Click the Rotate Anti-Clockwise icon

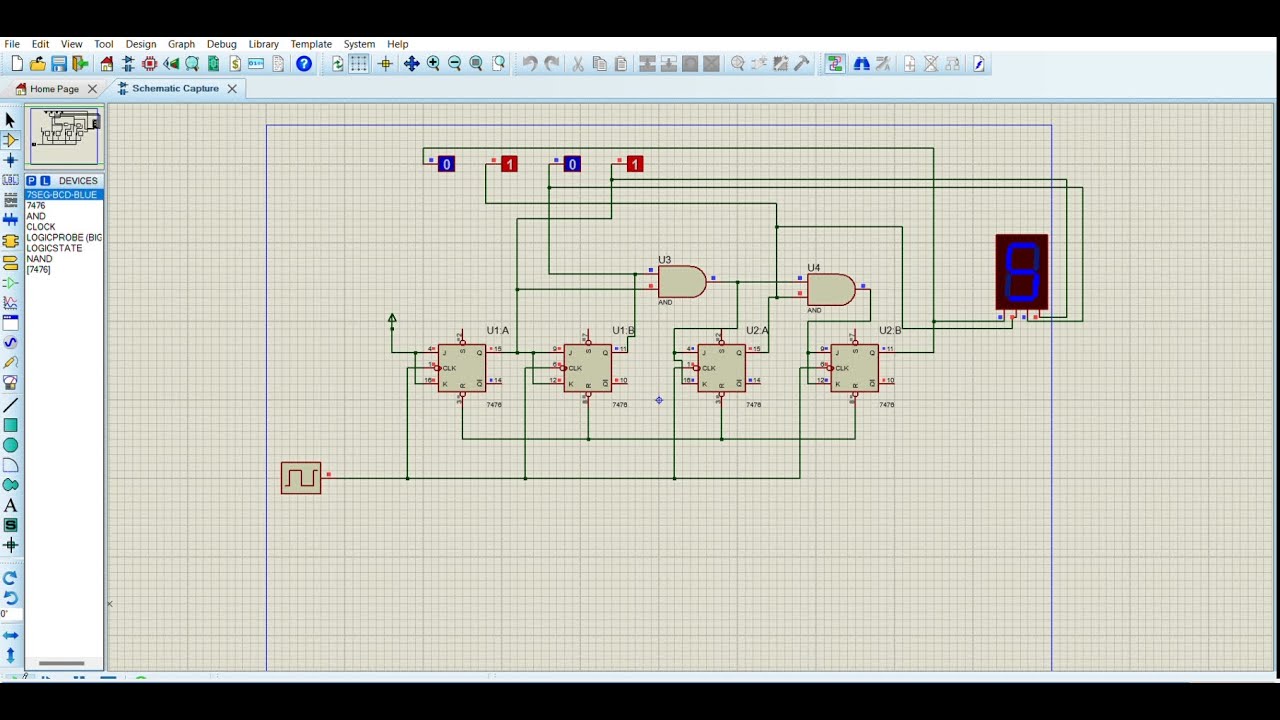10,597
